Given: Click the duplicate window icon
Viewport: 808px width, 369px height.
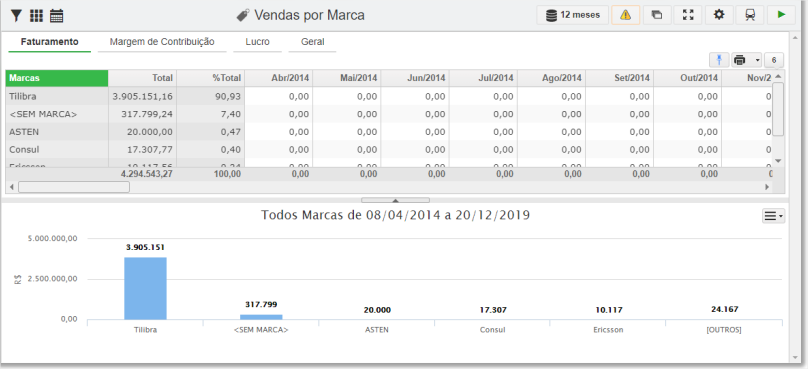Looking at the screenshot, I should (656, 15).
